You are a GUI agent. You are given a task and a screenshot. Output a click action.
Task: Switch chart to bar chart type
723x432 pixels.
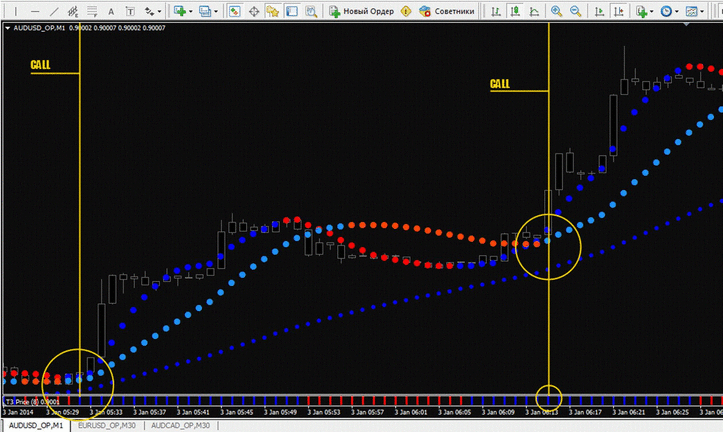(x=496, y=11)
